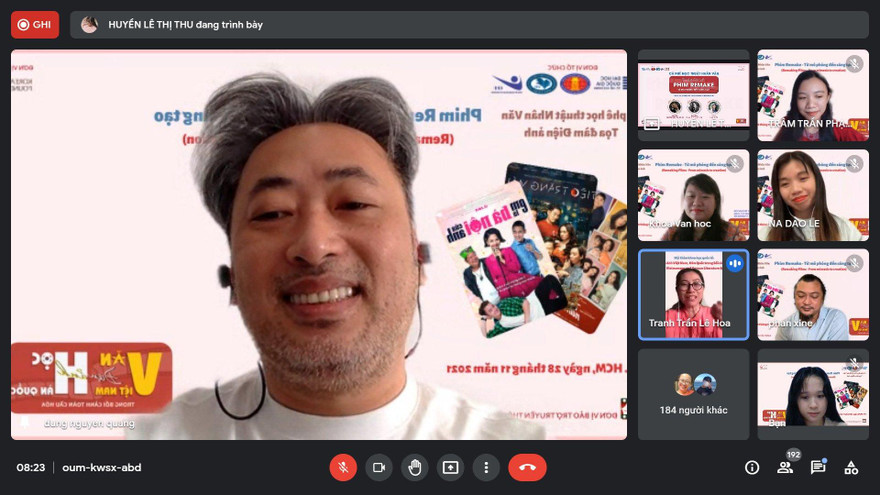Click the HUYỀN LÊ presentation tile
This screenshot has width=880, height=495.
click(693, 95)
